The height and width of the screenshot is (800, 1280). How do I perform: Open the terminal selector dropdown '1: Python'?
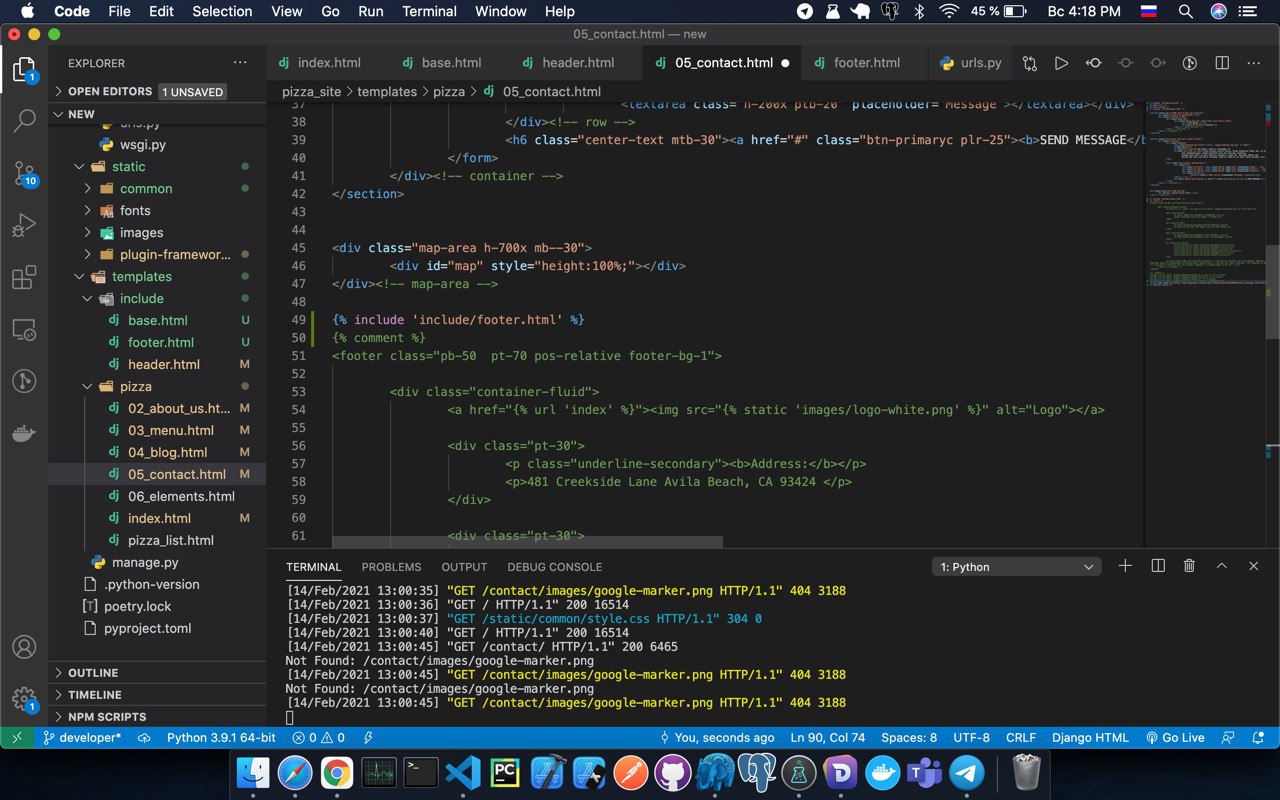pyautogui.click(x=1016, y=567)
